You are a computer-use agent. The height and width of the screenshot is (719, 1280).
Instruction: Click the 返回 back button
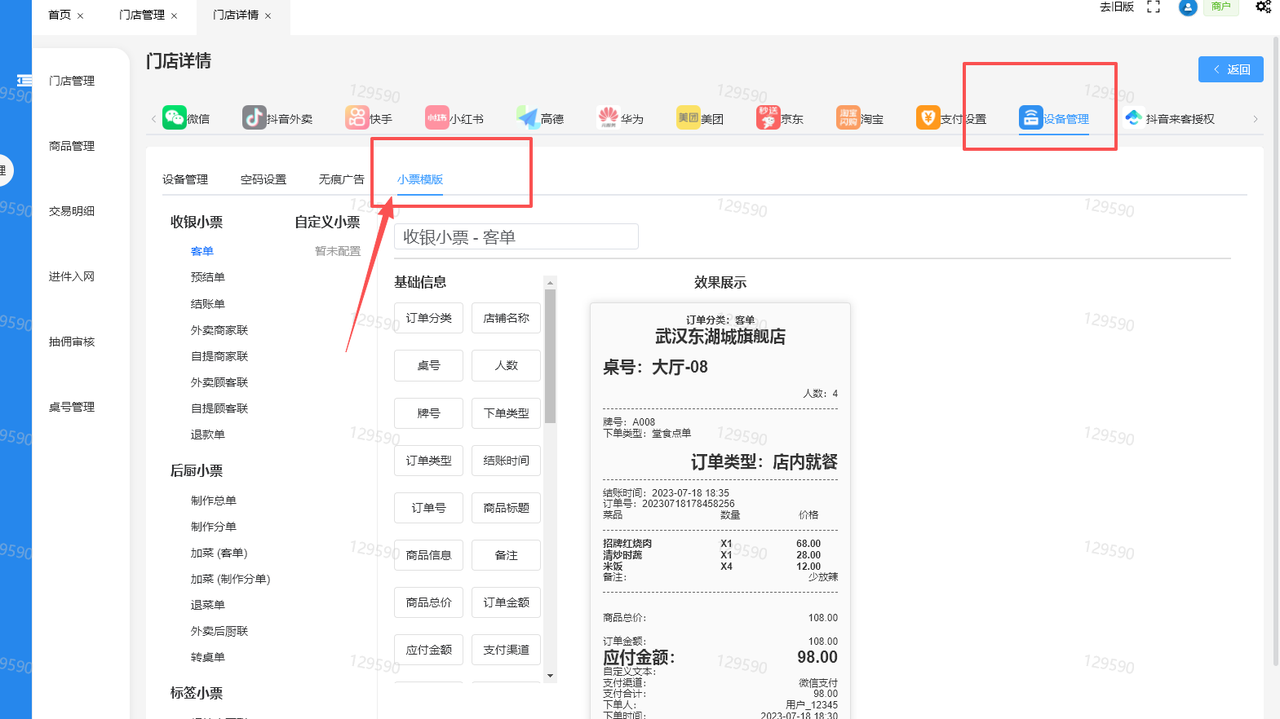click(1231, 69)
